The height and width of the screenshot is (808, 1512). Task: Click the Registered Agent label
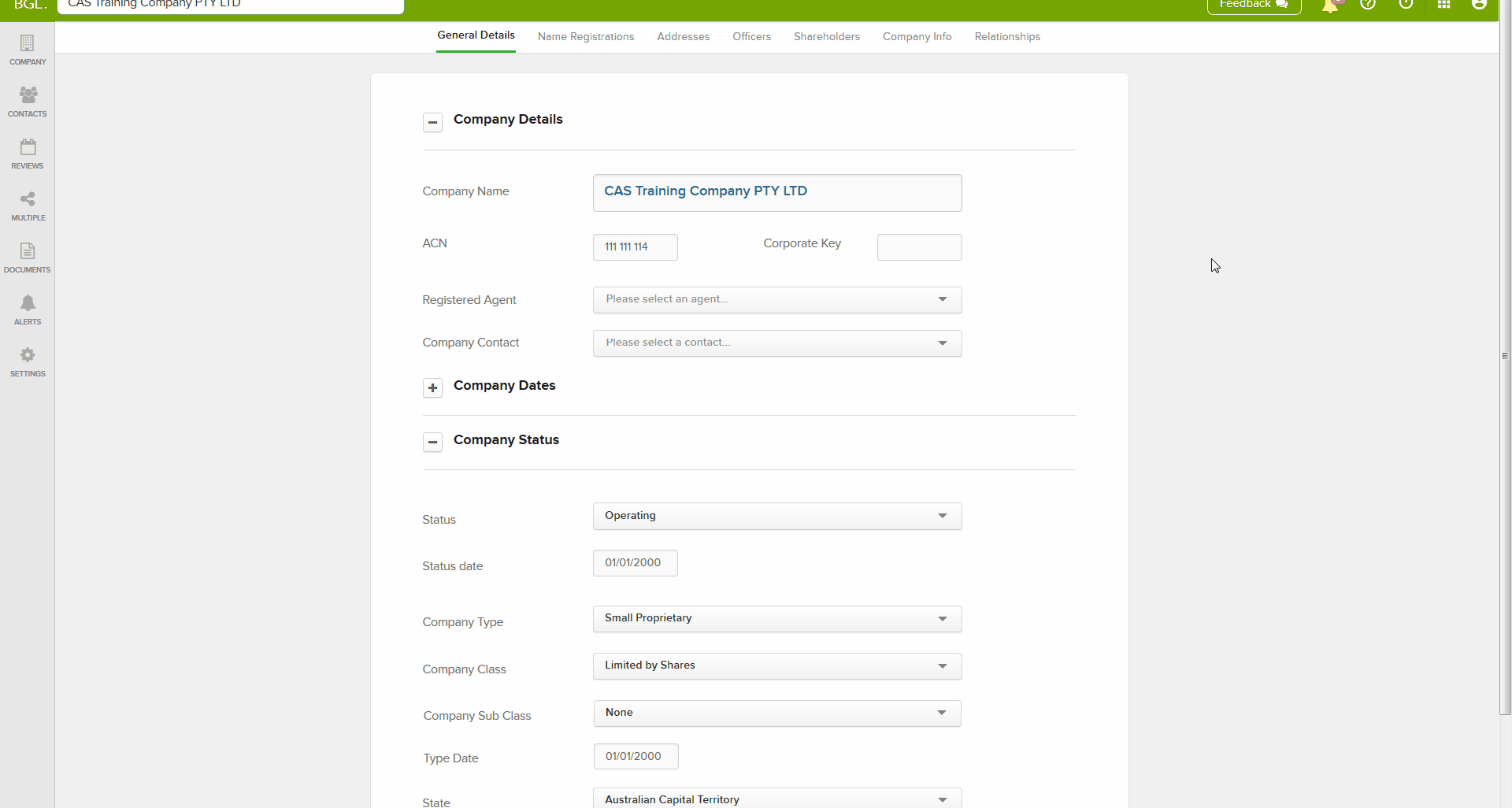click(469, 300)
